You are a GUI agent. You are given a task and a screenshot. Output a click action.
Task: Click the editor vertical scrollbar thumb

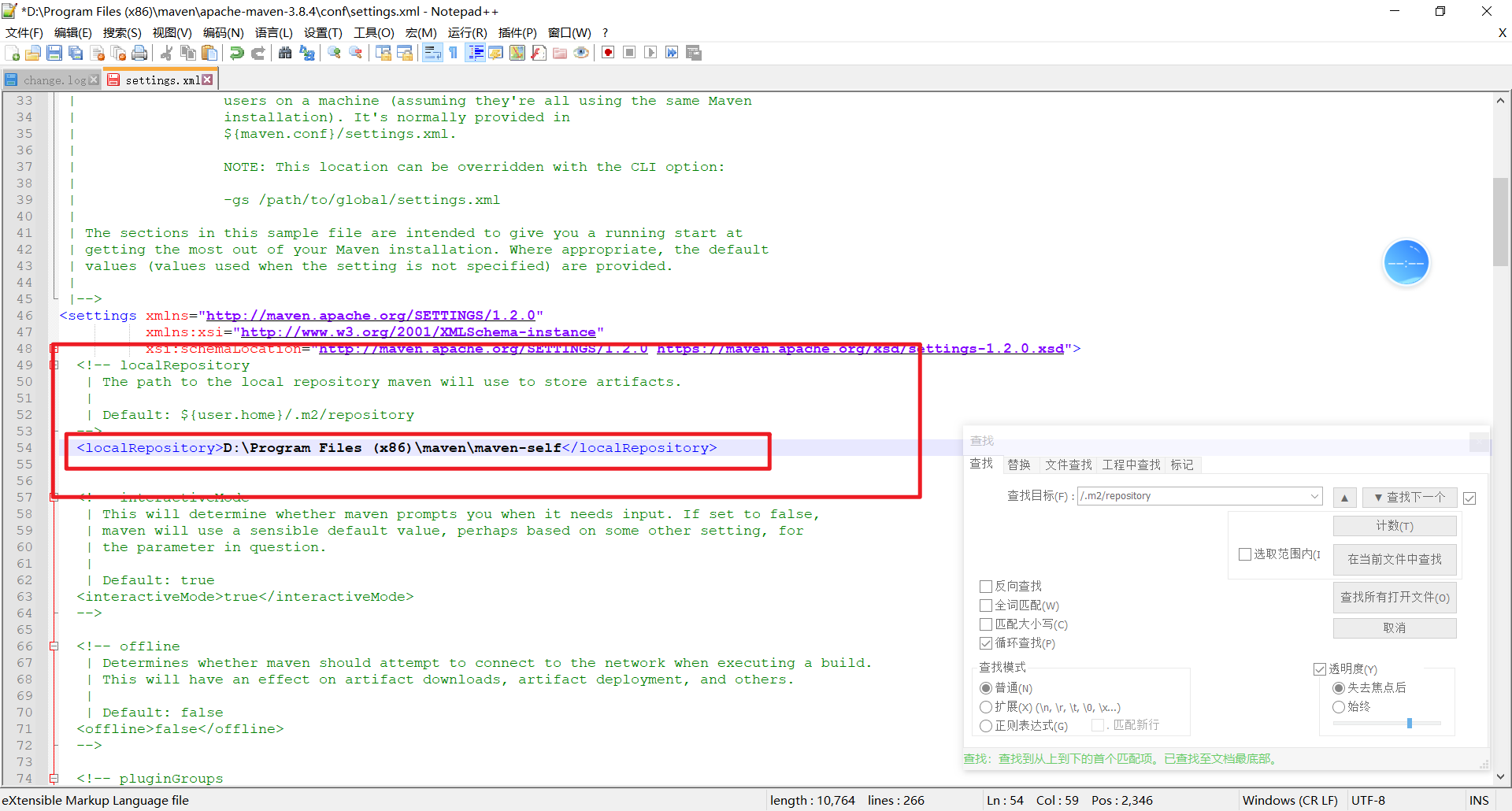click(x=1501, y=222)
